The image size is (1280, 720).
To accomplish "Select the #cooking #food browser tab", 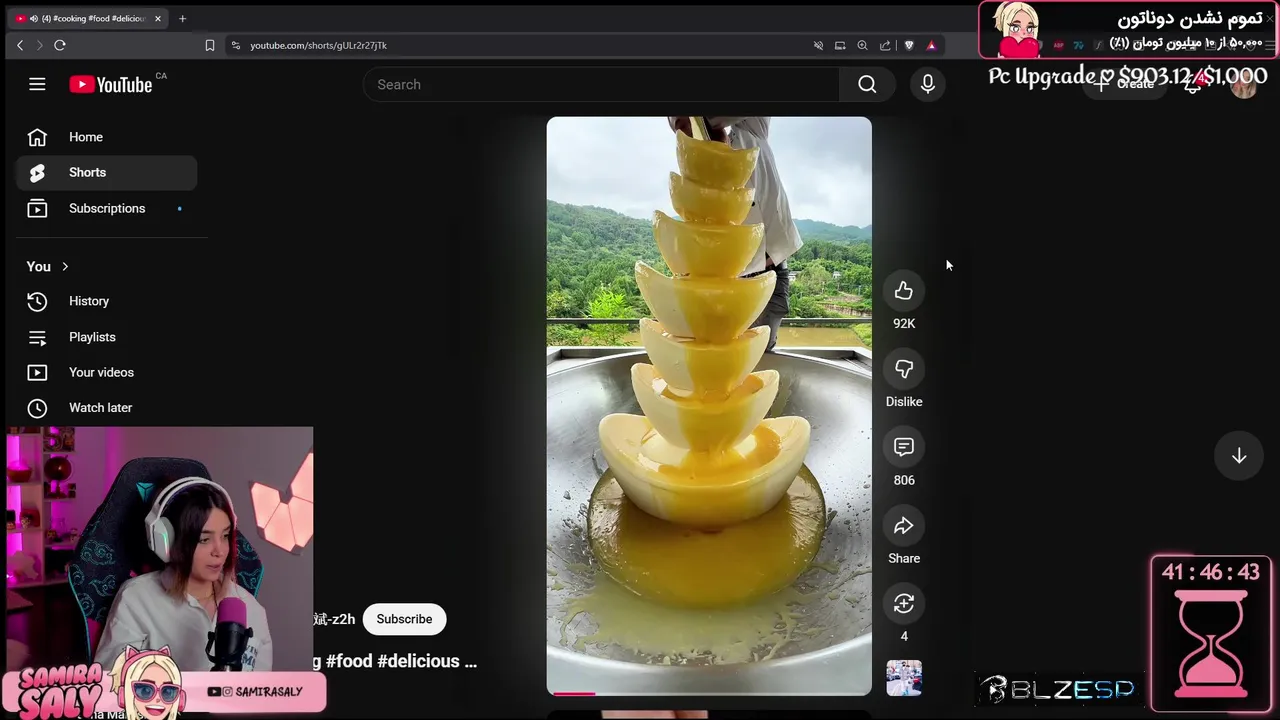I will (x=89, y=18).
